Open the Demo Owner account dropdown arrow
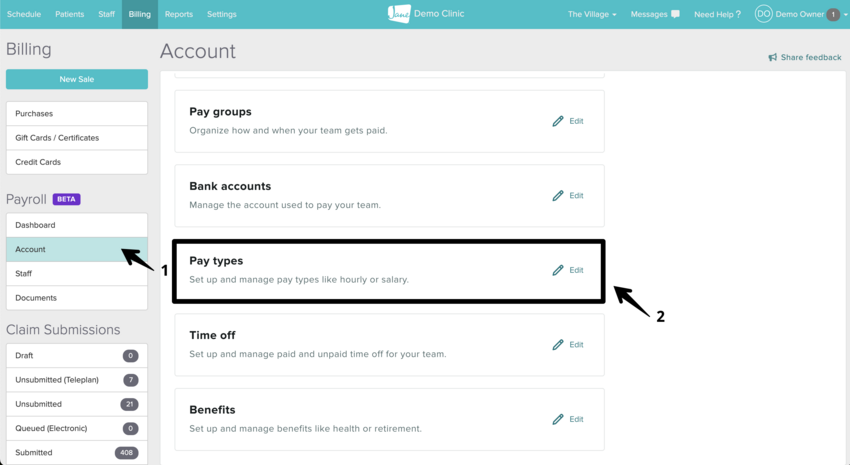 [846, 15]
